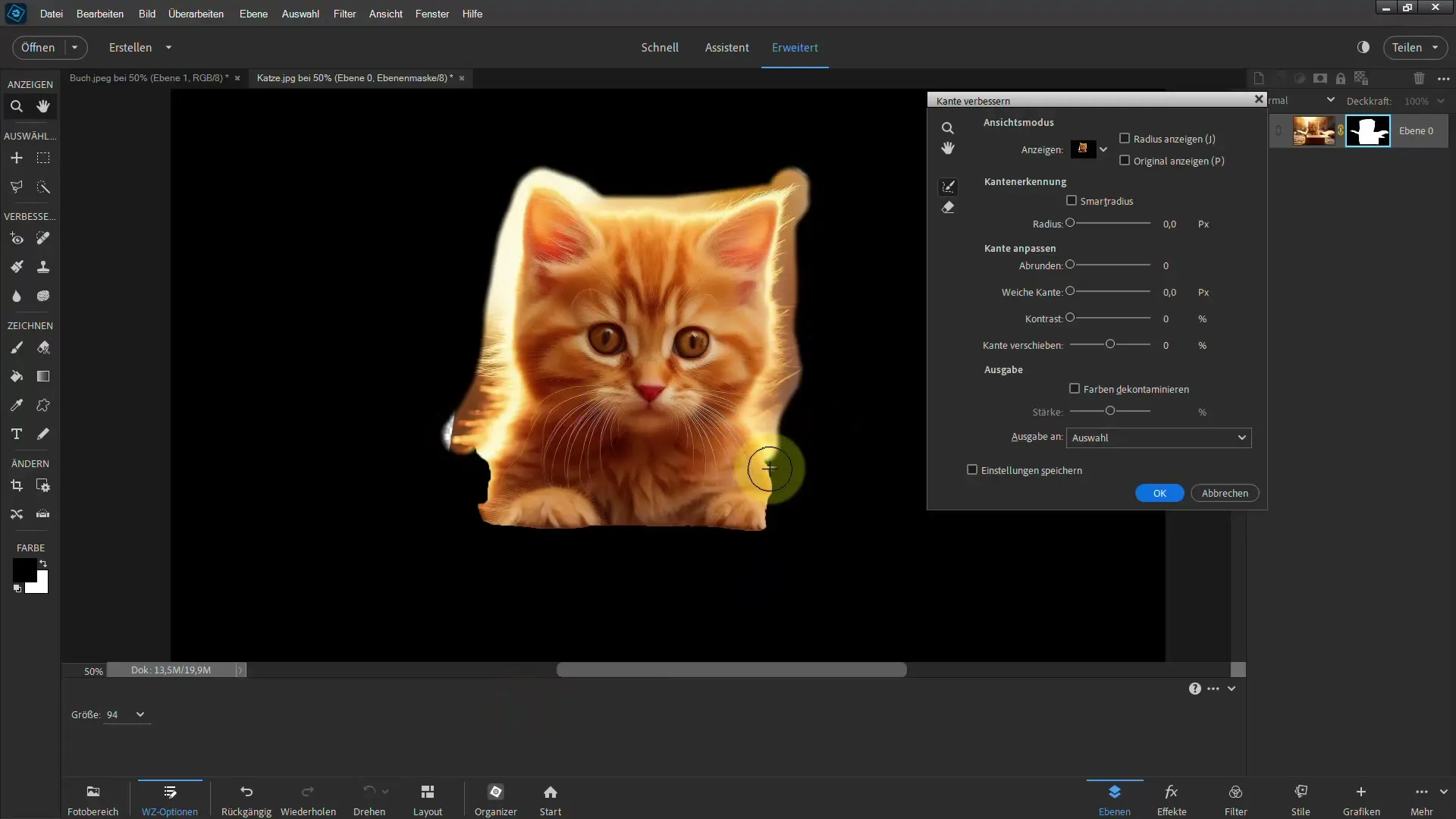This screenshot has width=1456, height=819.
Task: Select the Blur (droplet) tool
Action: [x=16, y=296]
